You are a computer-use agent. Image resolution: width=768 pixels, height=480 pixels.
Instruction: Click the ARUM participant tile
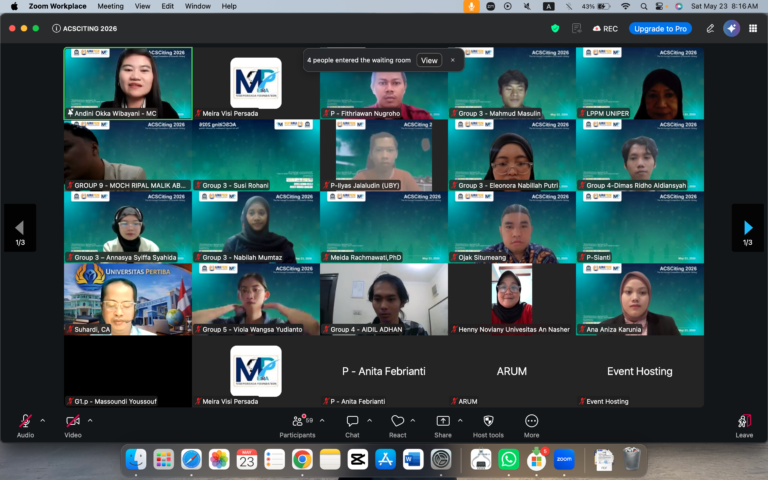512,371
